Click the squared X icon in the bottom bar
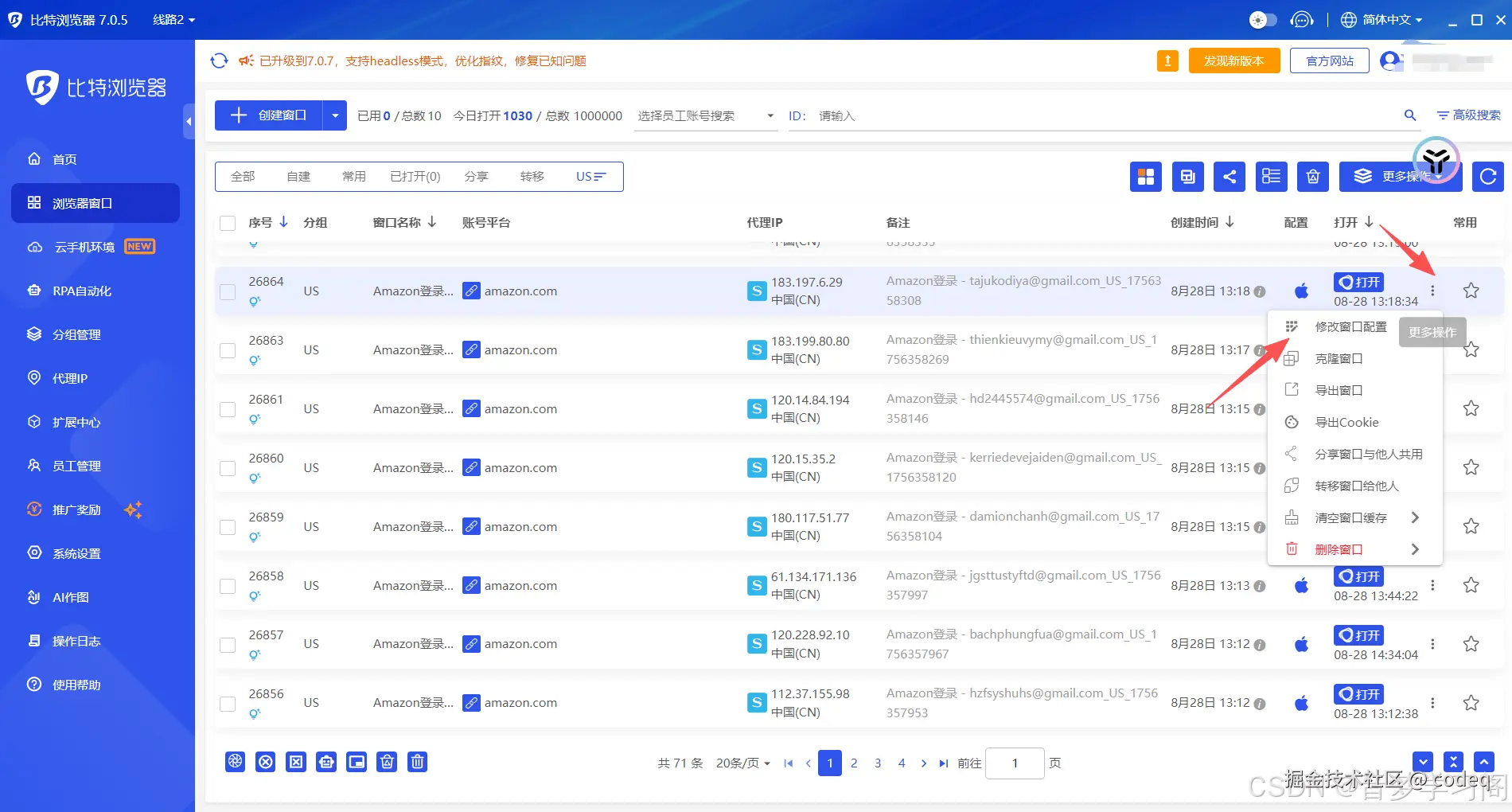Viewport: 1512px width, 812px height. click(x=296, y=762)
